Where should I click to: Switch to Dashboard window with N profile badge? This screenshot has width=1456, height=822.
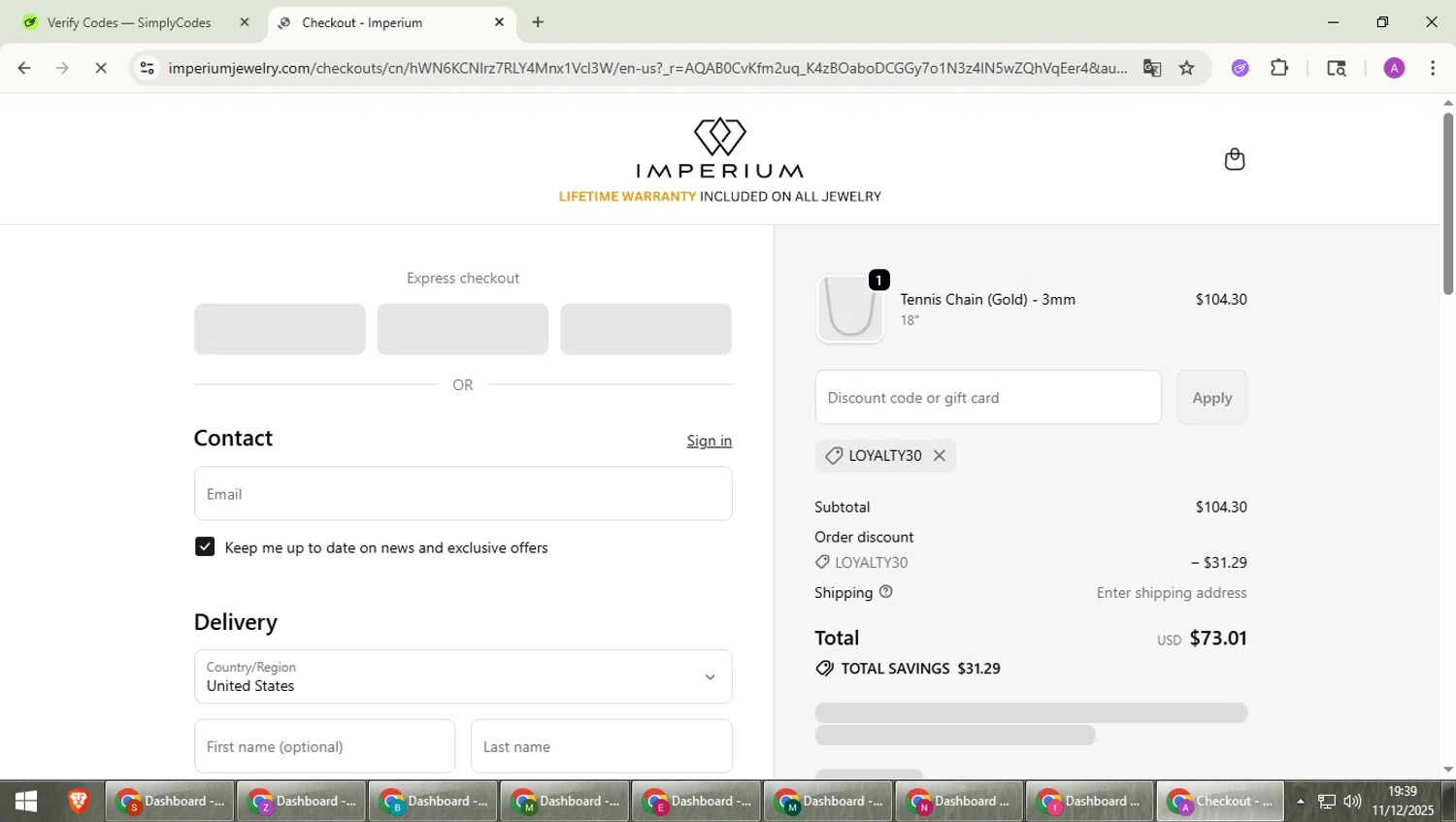coord(959,801)
